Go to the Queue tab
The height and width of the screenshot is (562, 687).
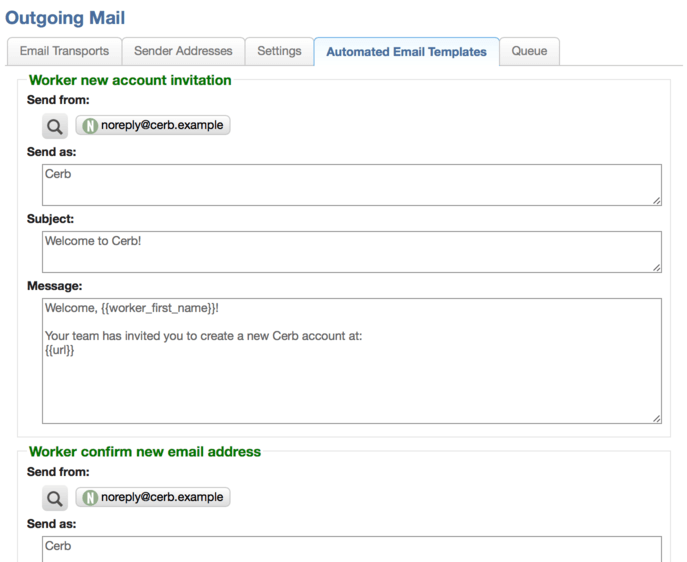529,51
